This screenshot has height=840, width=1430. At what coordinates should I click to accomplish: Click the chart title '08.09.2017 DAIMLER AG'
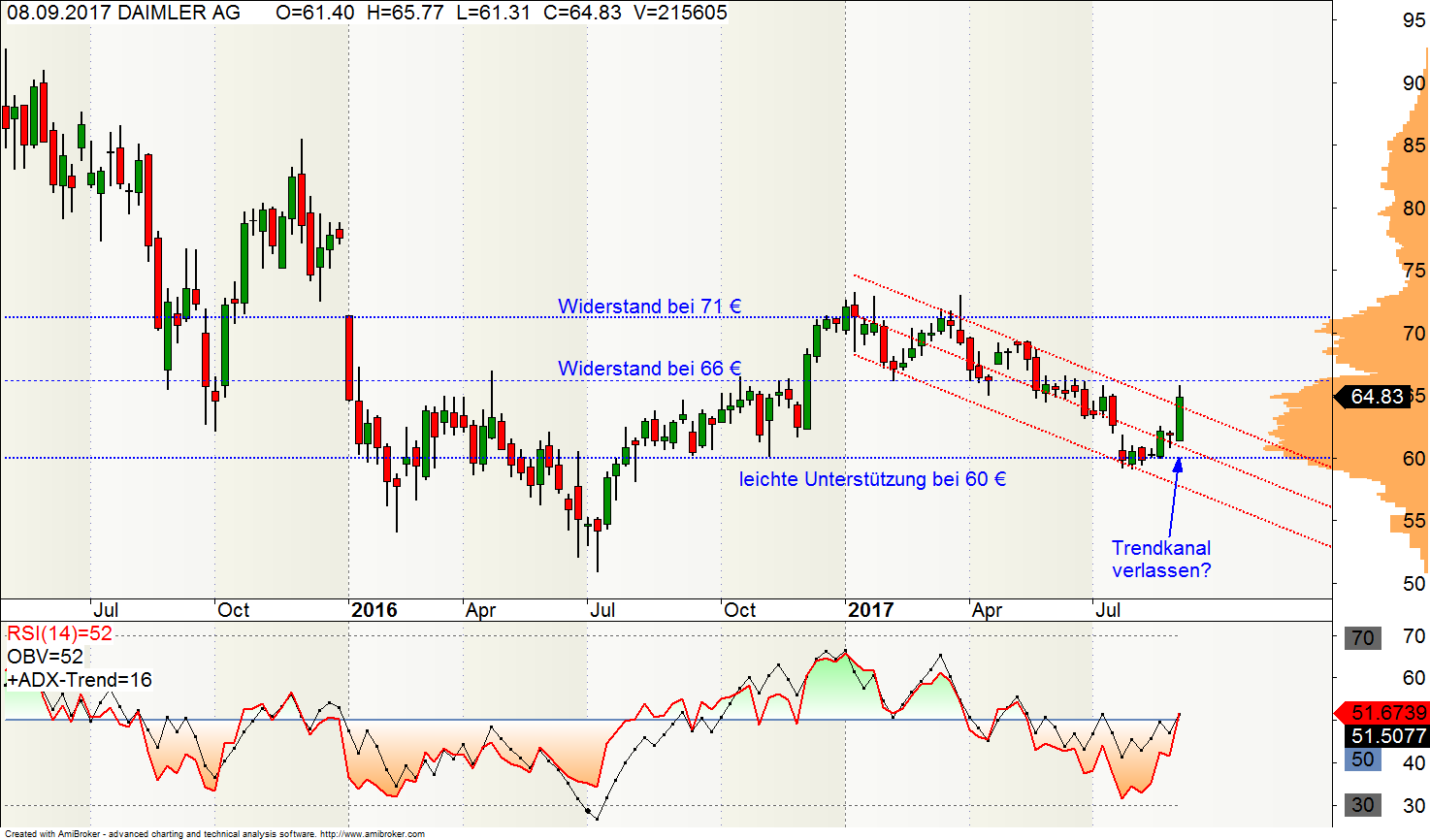click(123, 13)
